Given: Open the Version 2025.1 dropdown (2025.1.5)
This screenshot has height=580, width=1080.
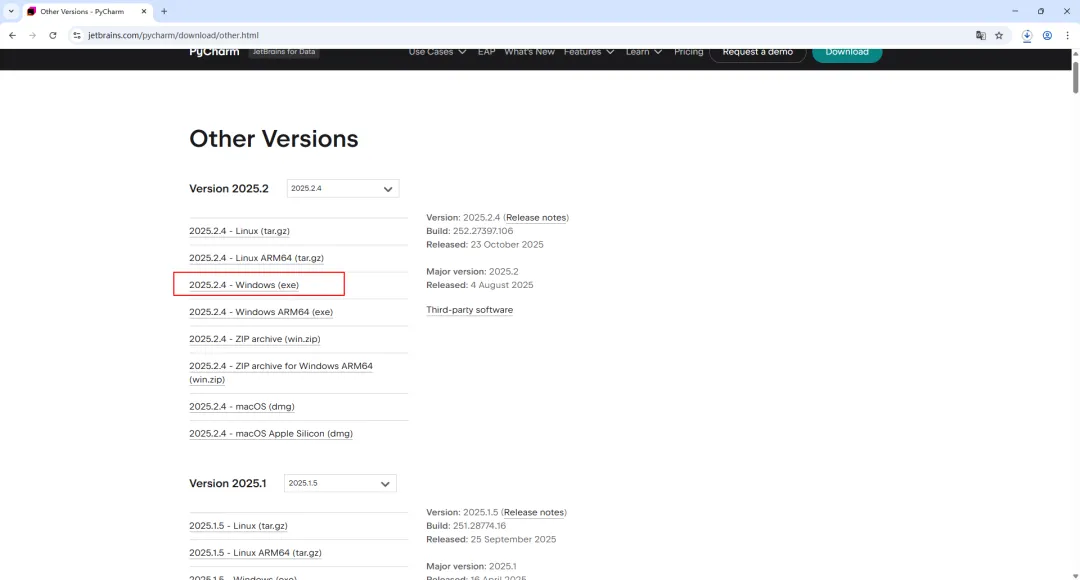Looking at the screenshot, I should (340, 483).
